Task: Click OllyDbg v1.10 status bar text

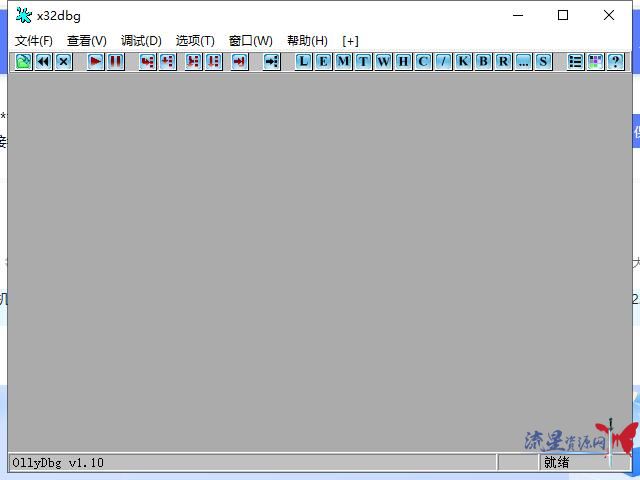Action: point(58,463)
